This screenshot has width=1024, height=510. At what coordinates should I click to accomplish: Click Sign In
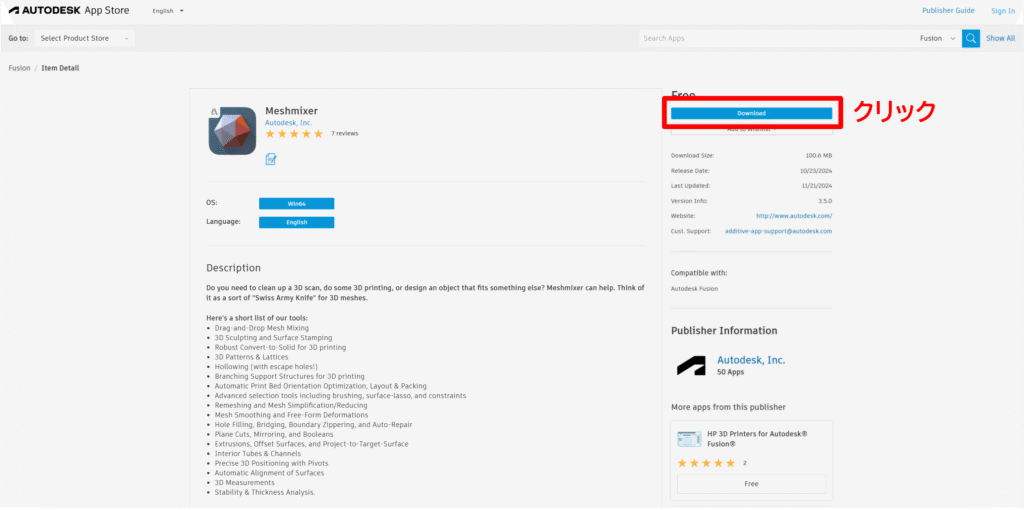[x=1002, y=10]
